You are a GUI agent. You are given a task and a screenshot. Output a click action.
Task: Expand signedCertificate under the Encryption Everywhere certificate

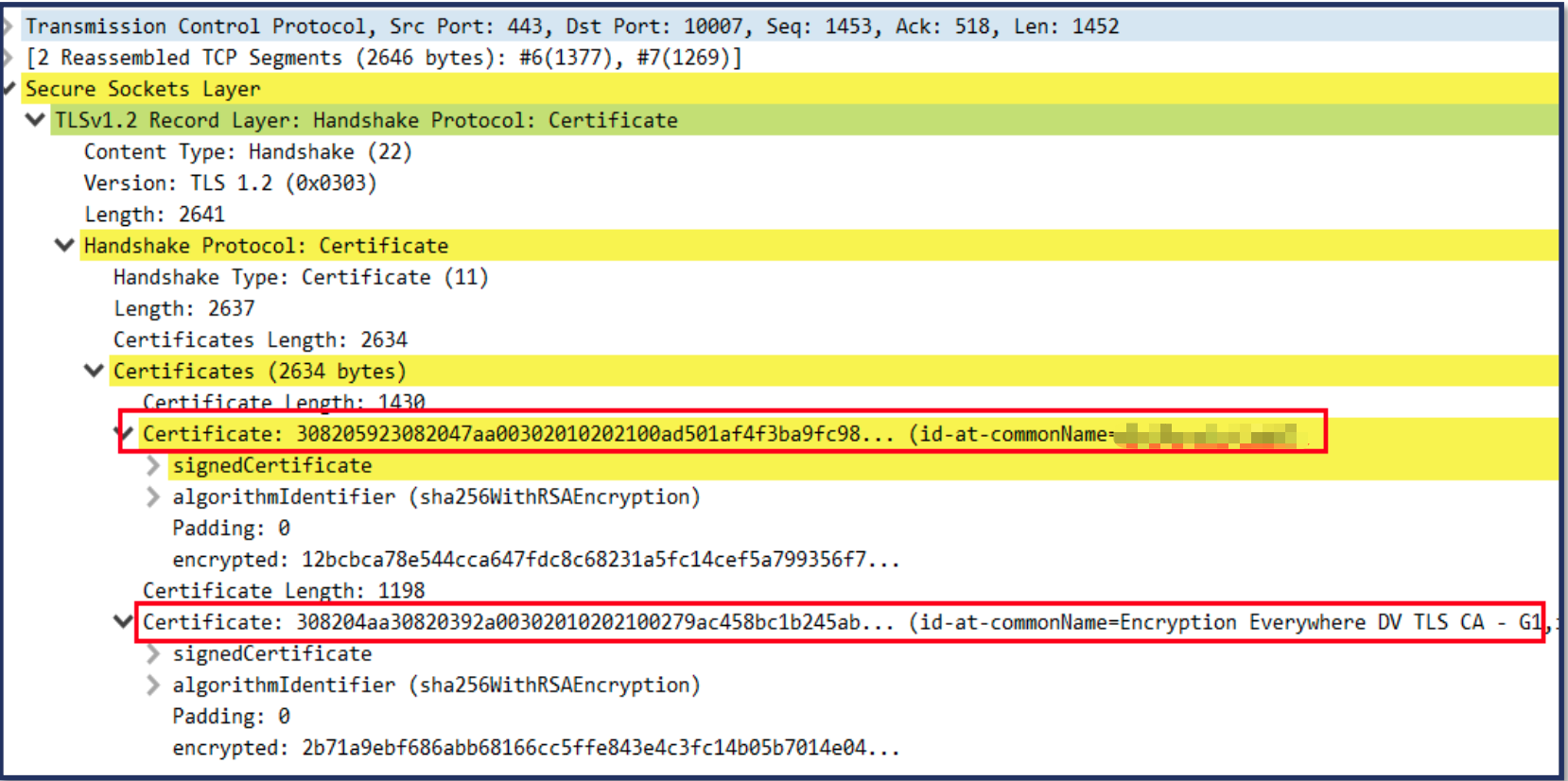(153, 654)
